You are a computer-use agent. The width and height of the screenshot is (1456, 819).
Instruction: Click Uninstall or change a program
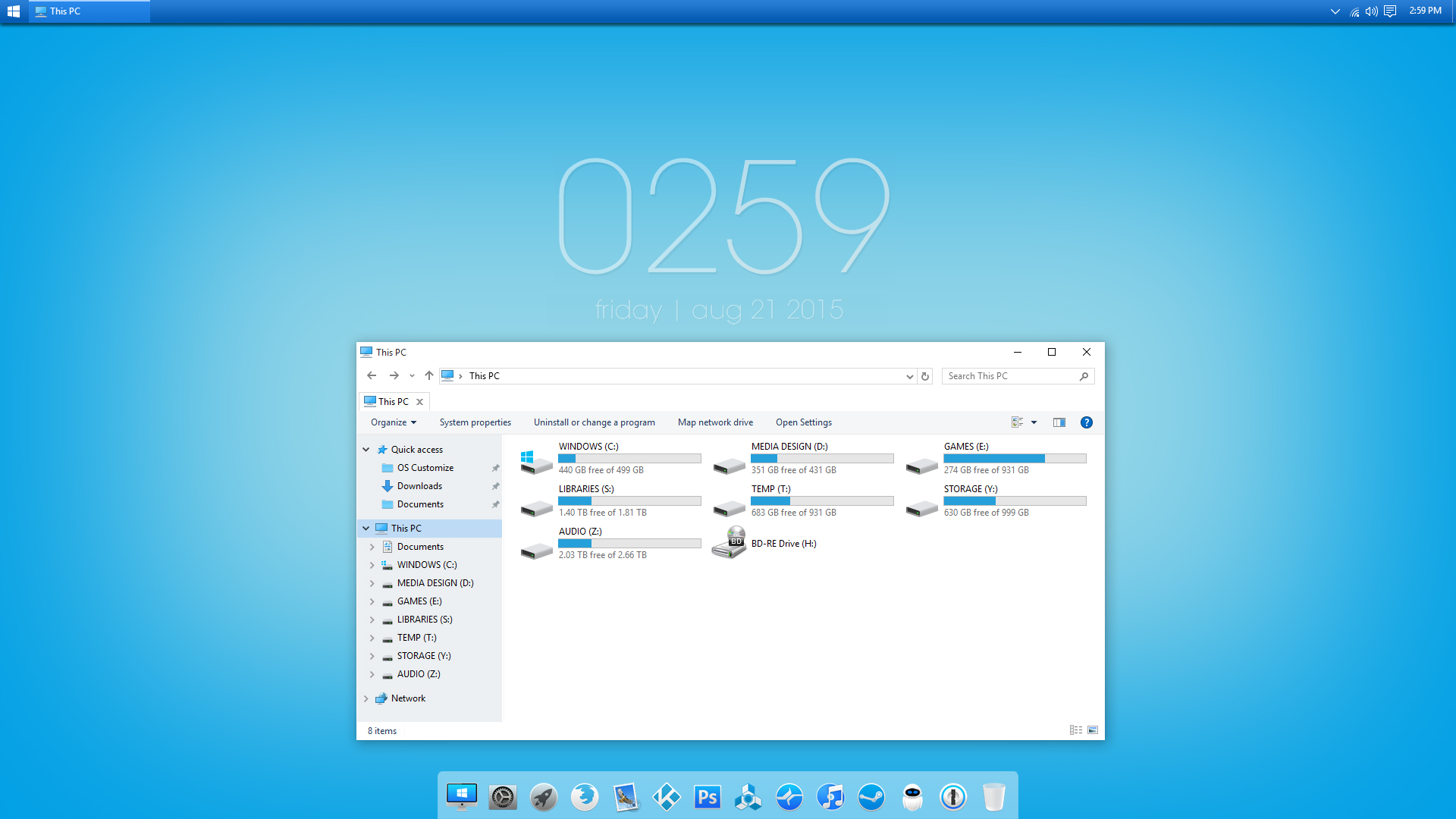pos(593,421)
